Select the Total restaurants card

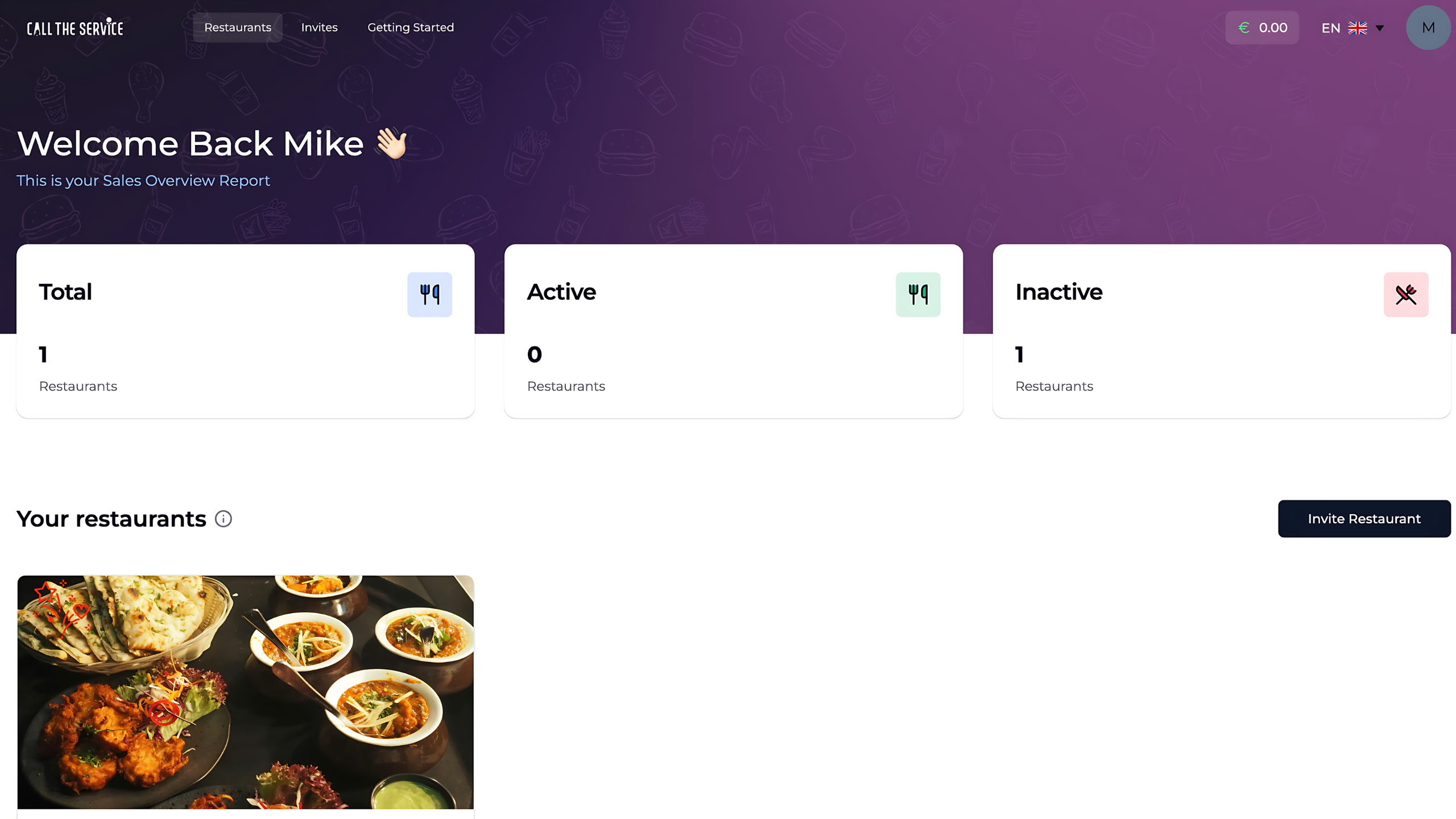(x=246, y=331)
